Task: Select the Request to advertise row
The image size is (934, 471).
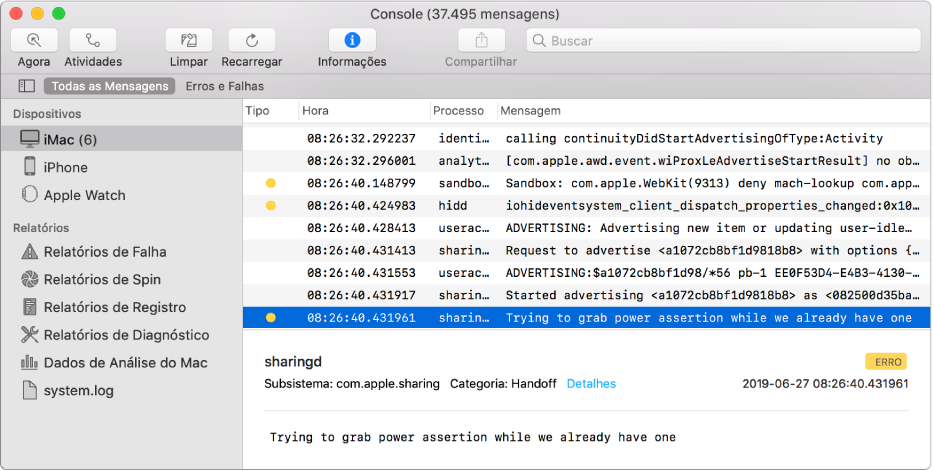Action: click(586, 251)
